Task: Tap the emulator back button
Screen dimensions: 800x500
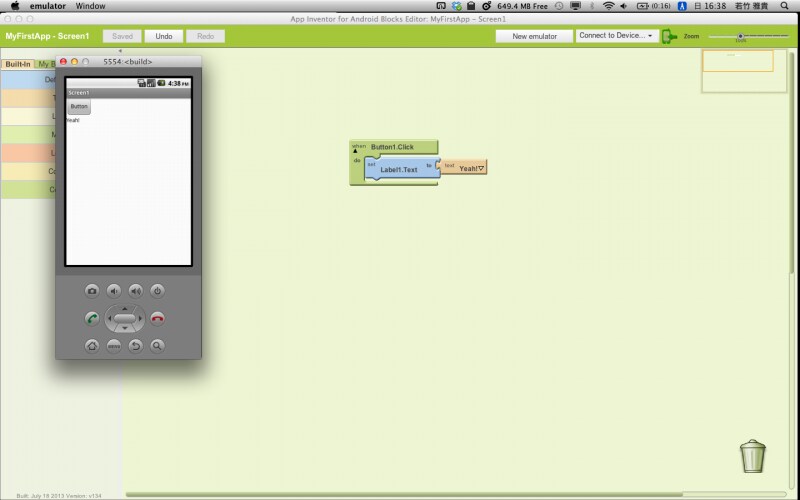Action: click(x=136, y=345)
